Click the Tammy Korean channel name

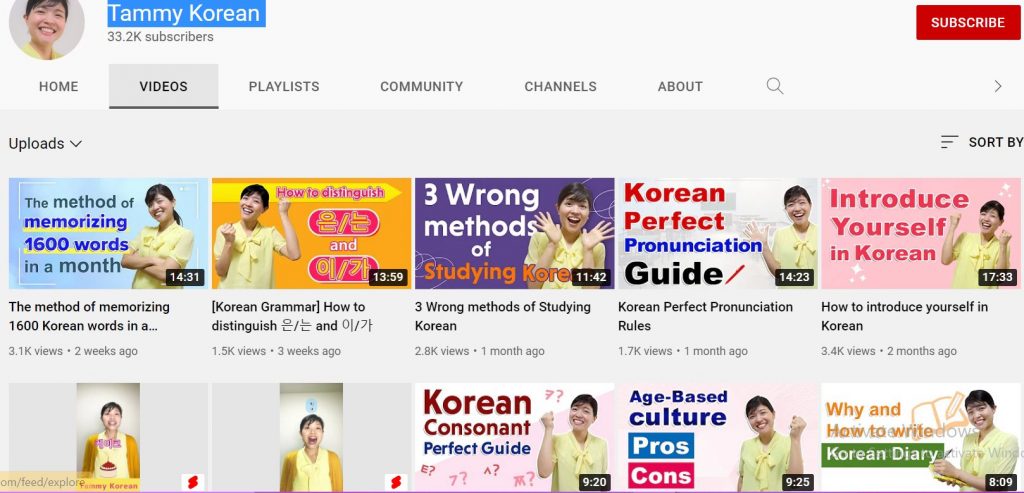pyautogui.click(x=186, y=13)
